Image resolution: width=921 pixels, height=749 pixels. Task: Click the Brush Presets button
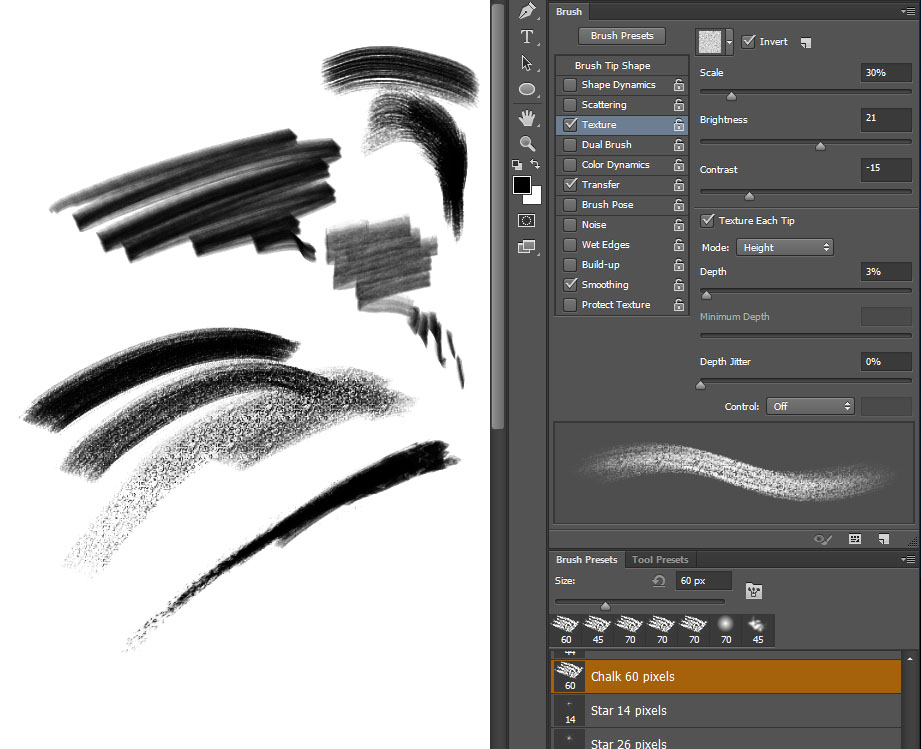(x=621, y=36)
